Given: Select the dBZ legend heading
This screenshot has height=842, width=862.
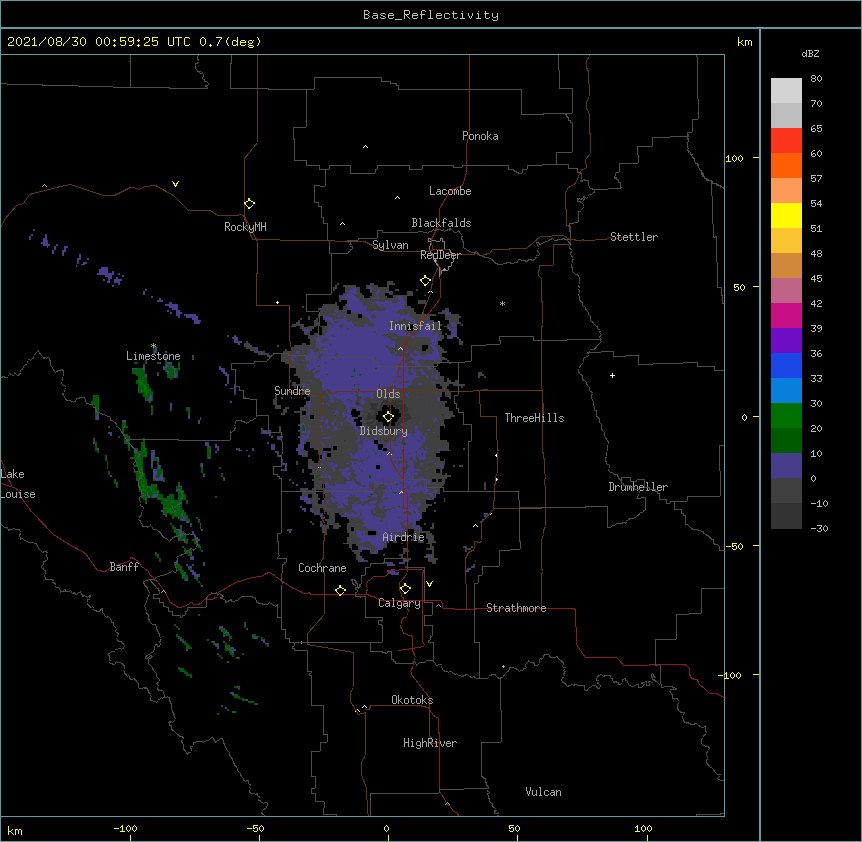Looking at the screenshot, I should [810, 53].
